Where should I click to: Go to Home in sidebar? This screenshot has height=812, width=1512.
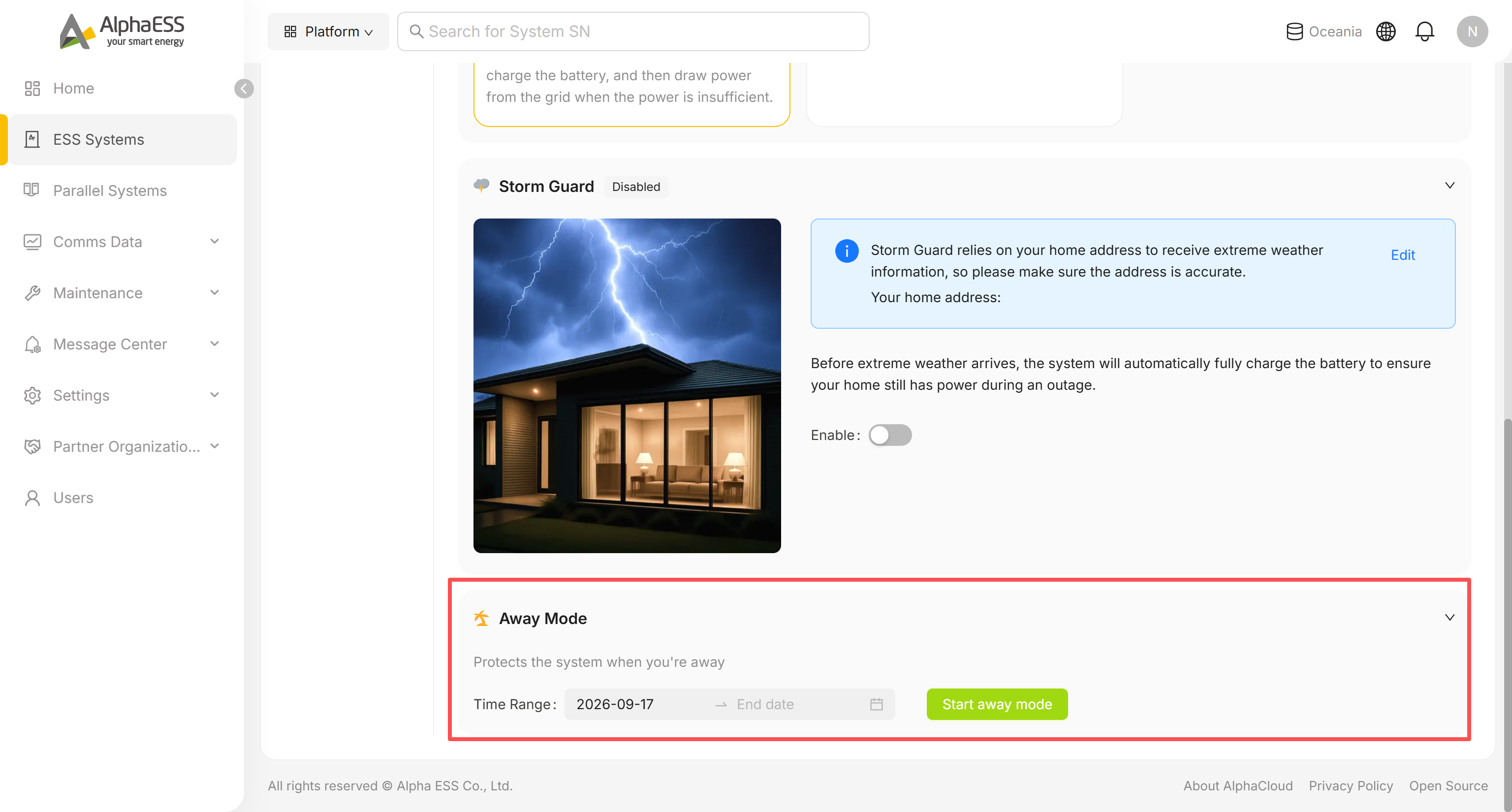pyautogui.click(x=123, y=89)
